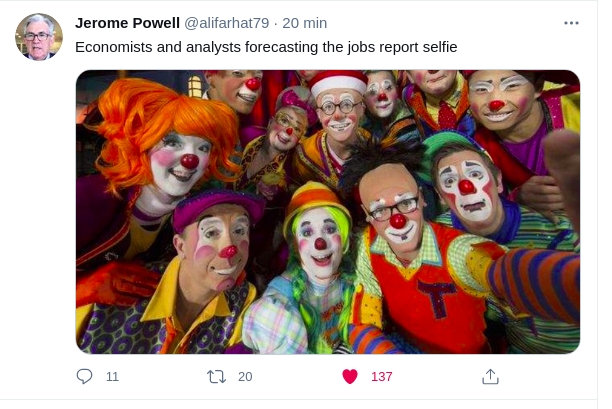Reply to Jerome Powell's tweet

tap(85, 377)
